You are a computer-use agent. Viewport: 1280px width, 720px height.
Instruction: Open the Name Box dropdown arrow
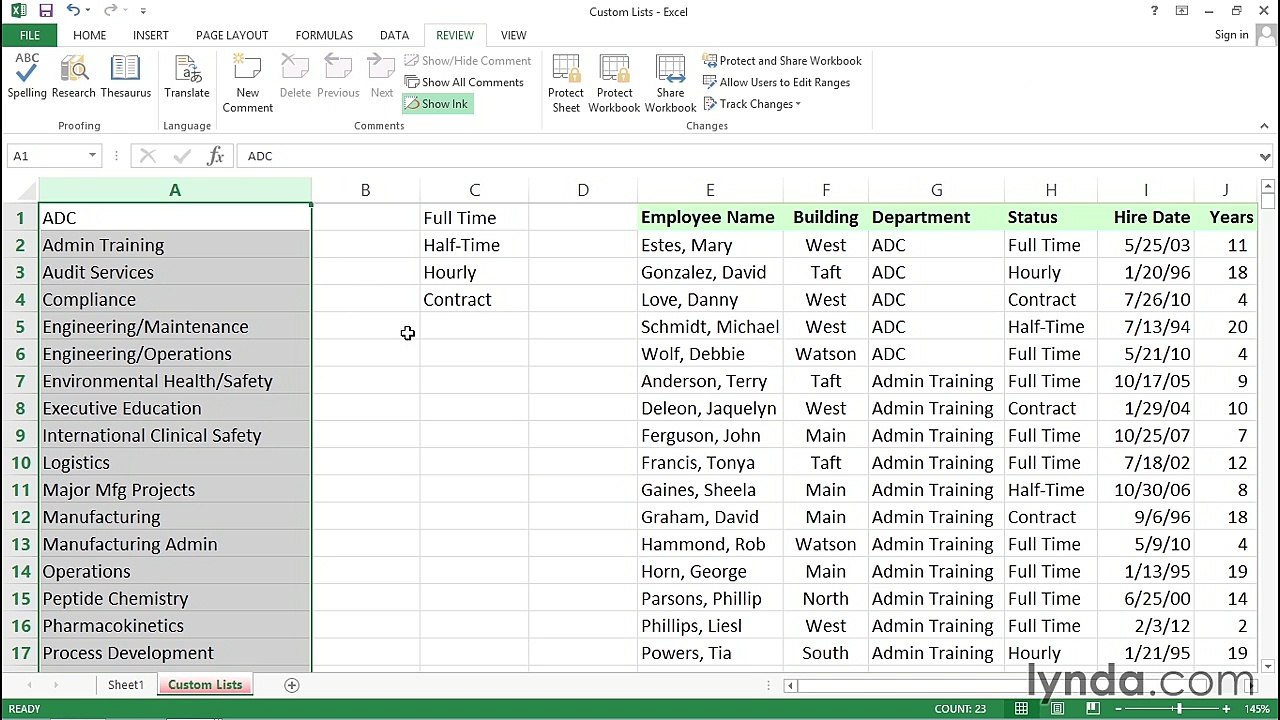click(92, 156)
